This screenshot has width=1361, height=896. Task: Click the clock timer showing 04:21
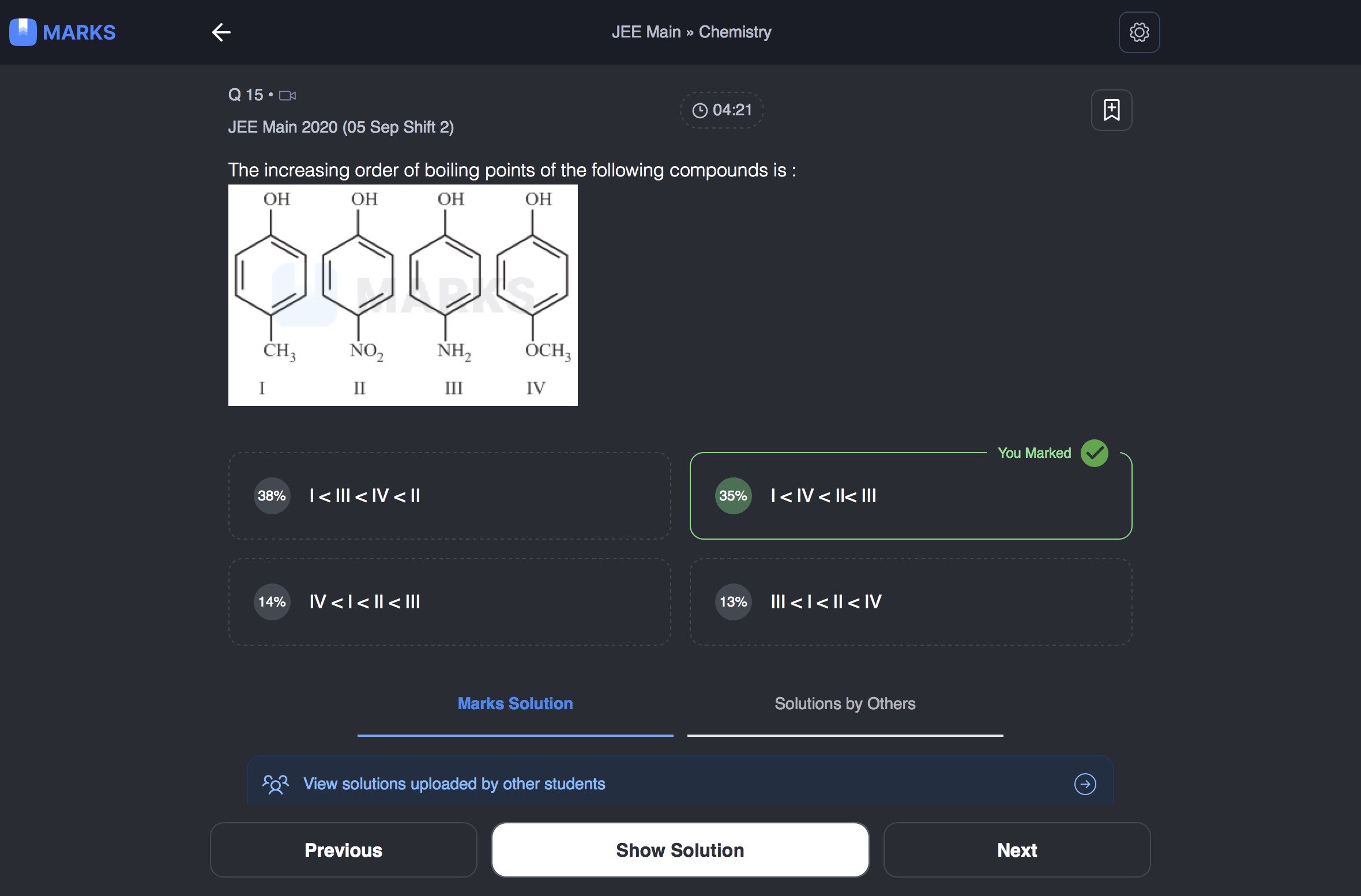tap(722, 110)
